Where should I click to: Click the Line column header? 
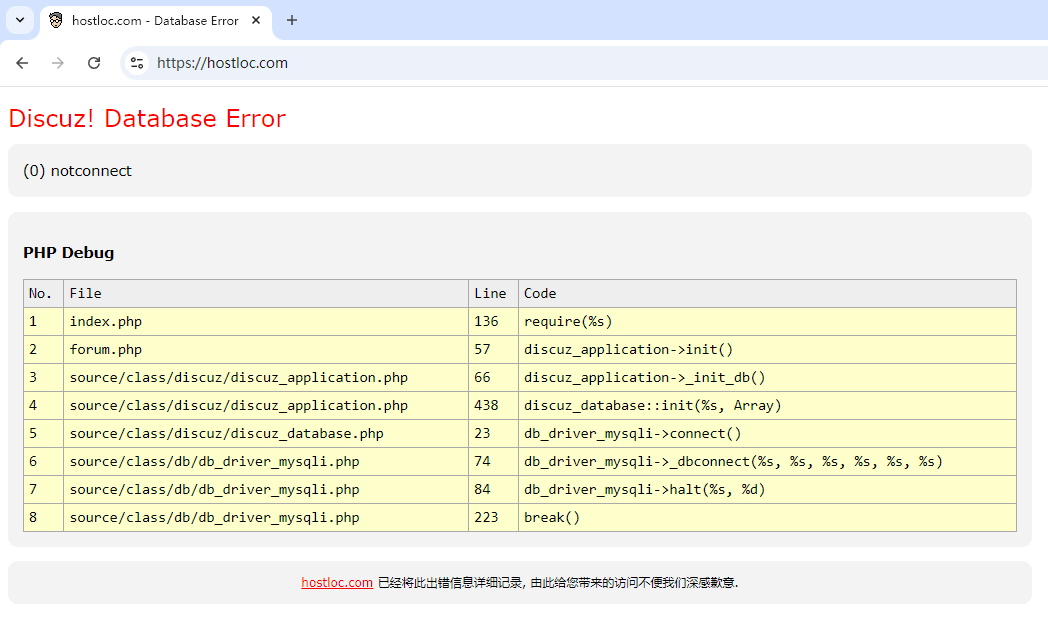tap(491, 293)
